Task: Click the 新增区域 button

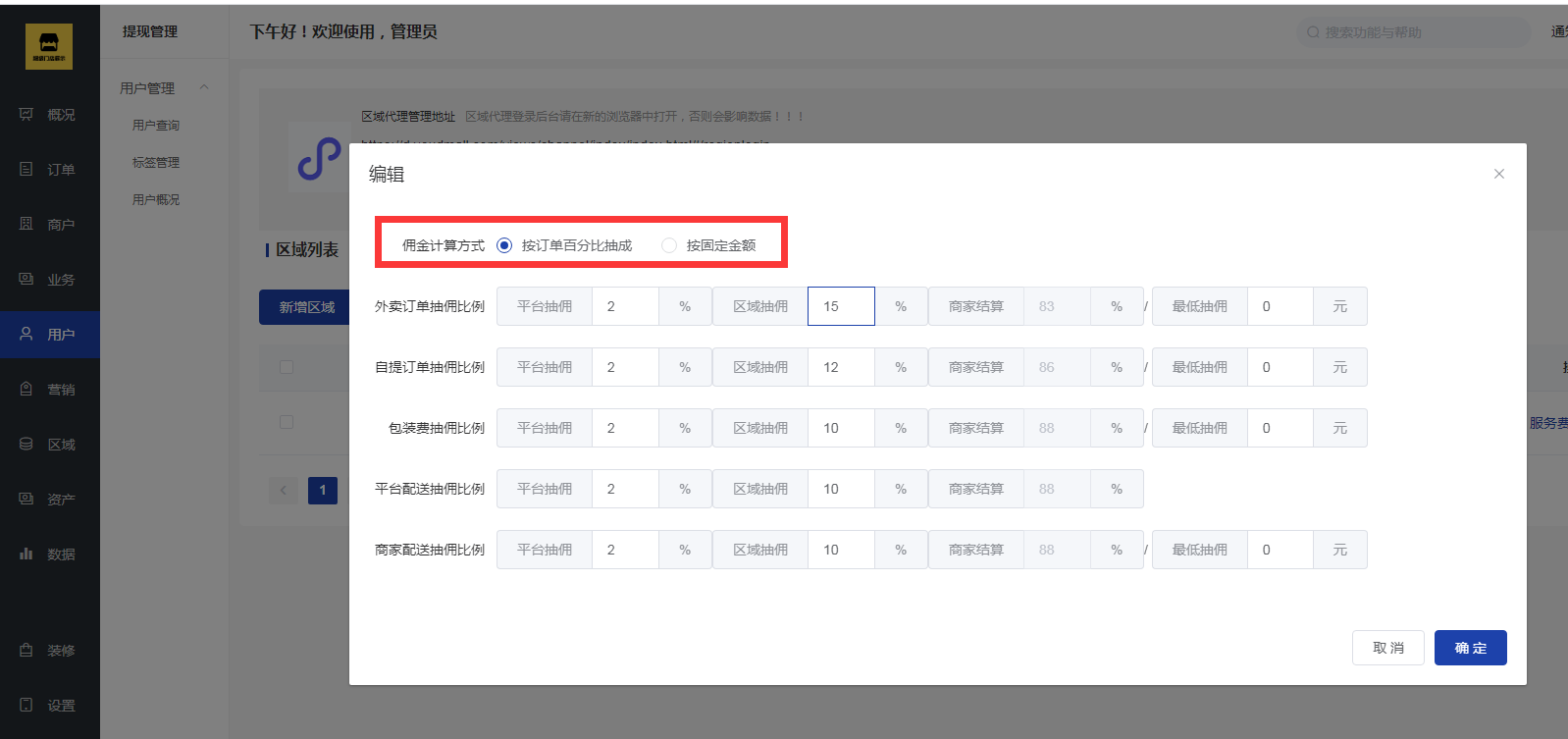Action: tap(305, 307)
